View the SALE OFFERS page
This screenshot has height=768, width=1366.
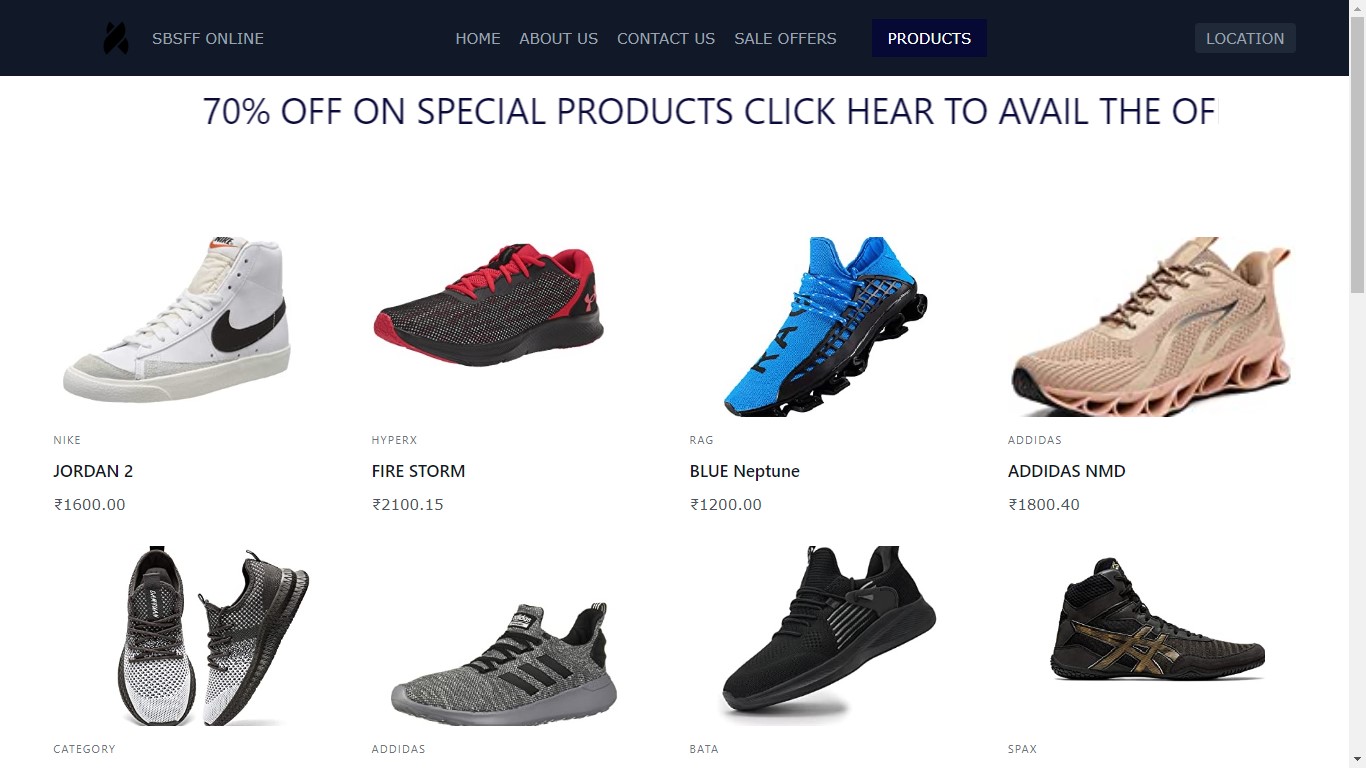785,38
